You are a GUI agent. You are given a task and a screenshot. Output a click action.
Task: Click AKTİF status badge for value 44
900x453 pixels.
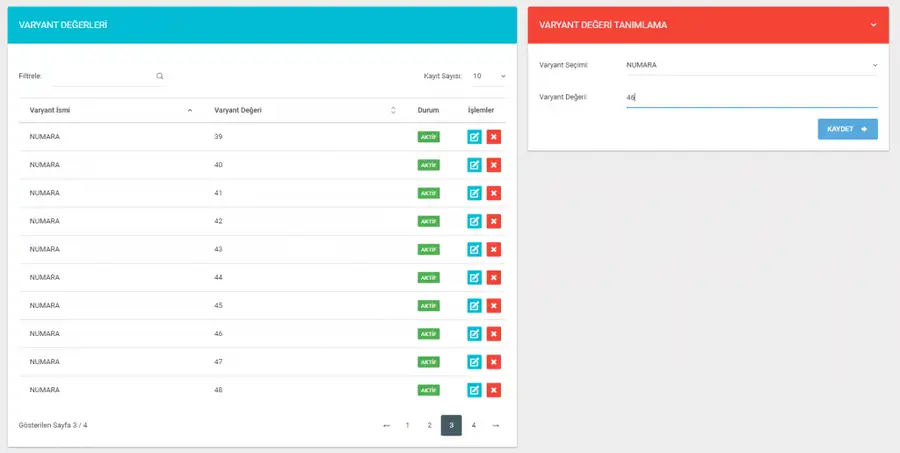click(x=428, y=277)
